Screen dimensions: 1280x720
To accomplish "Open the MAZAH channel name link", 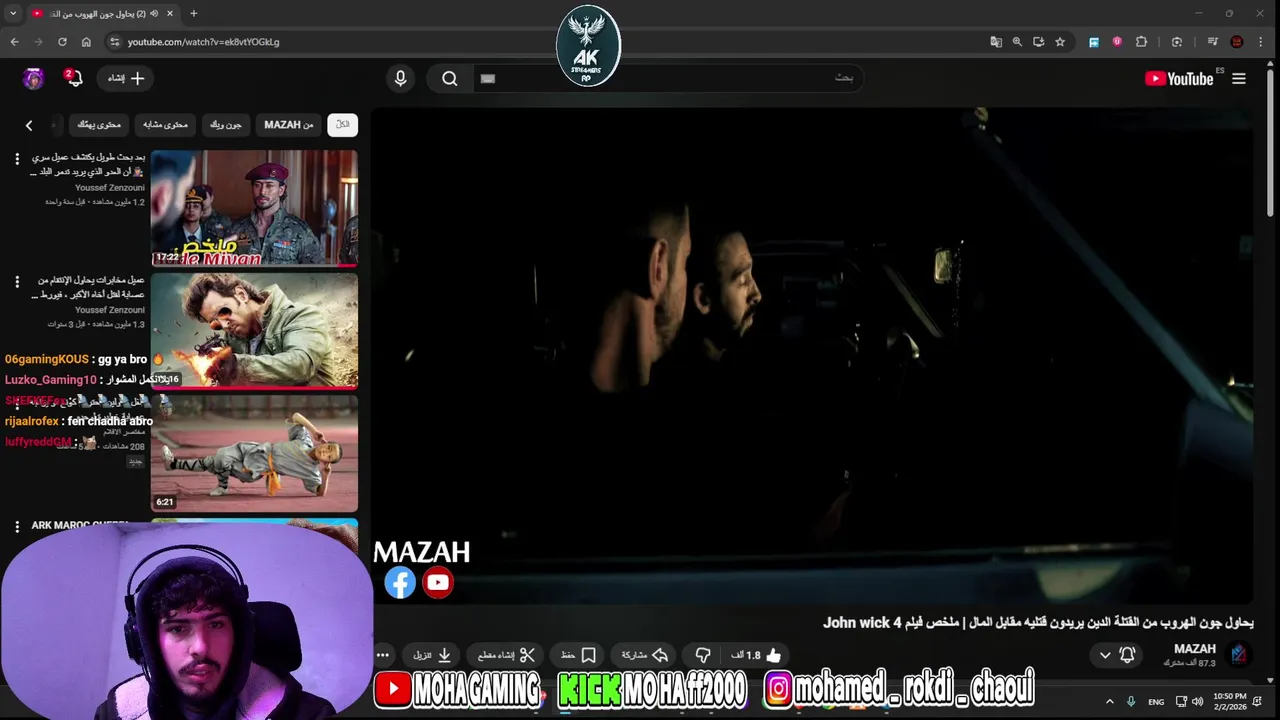I will coord(1195,649).
